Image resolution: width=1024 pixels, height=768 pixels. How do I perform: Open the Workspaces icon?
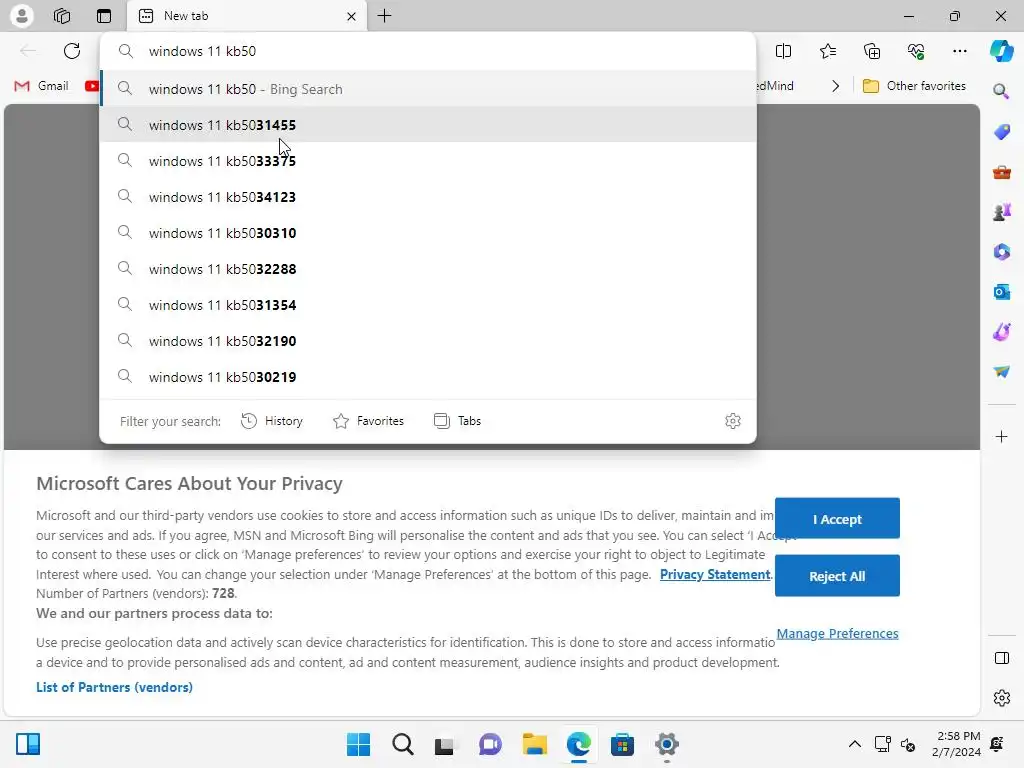(62, 16)
